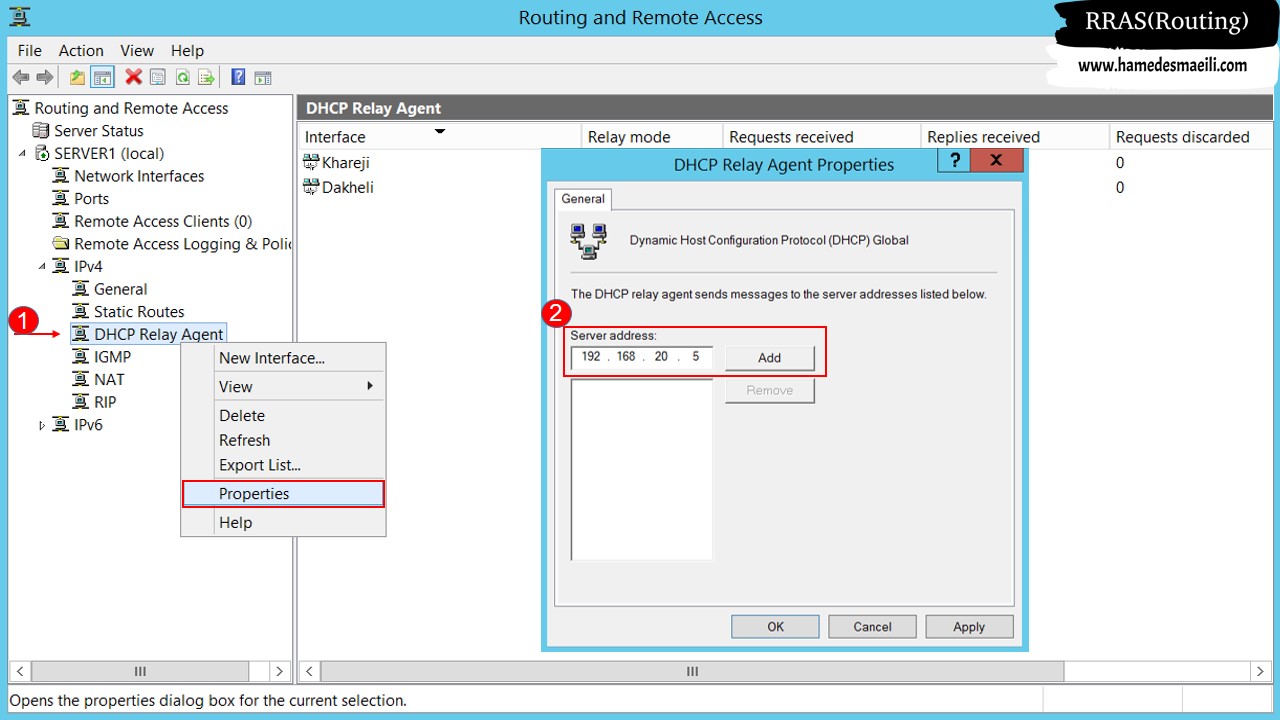Choose Refresh from context menu

tap(284, 440)
